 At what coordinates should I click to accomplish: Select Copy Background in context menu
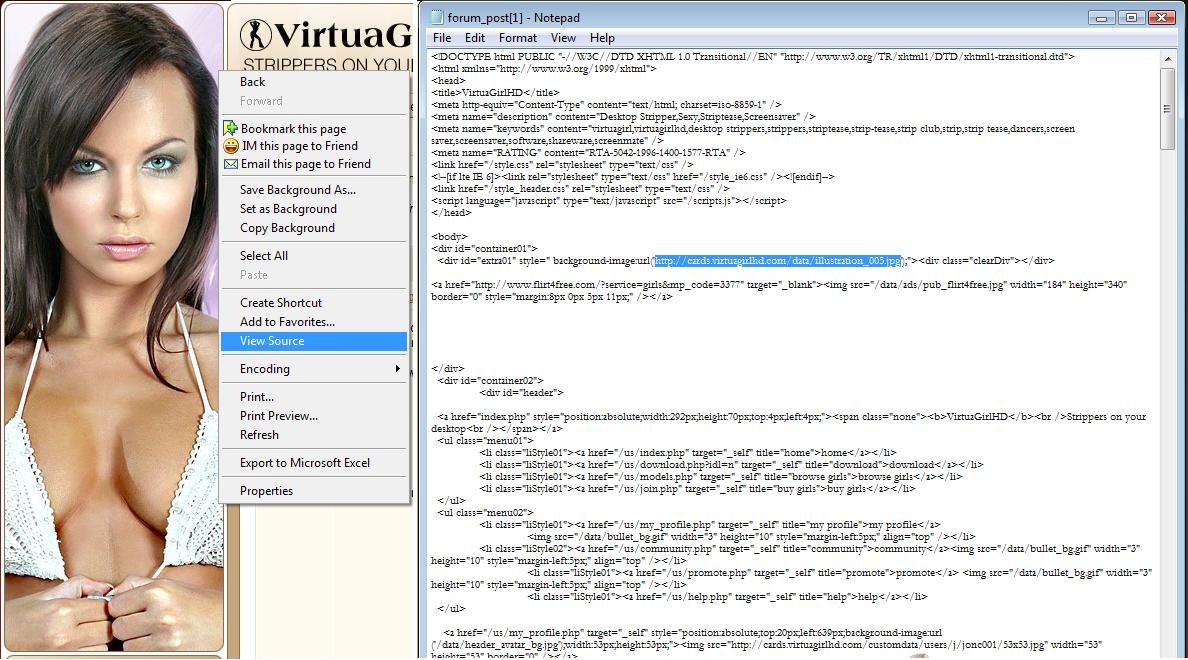point(287,228)
